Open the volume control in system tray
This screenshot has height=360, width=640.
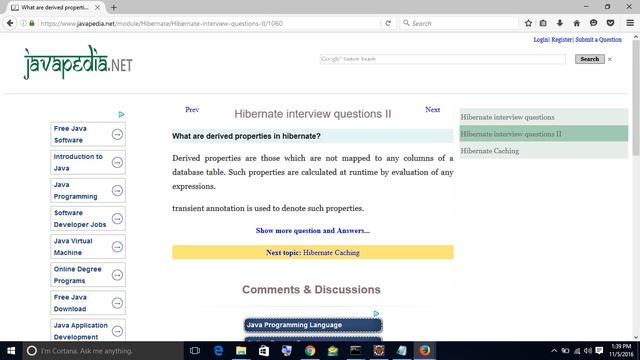(588, 351)
